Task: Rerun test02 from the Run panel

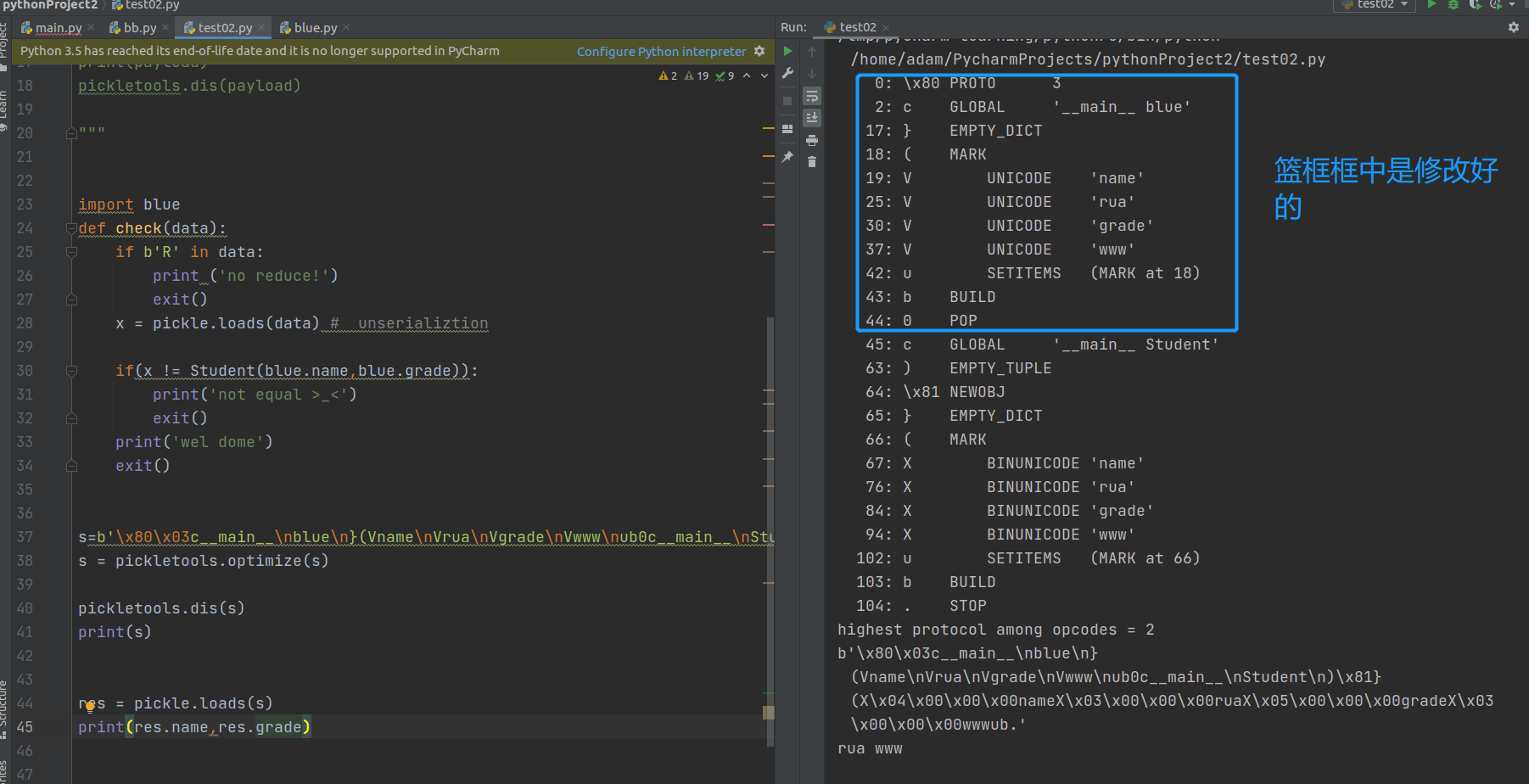Action: (x=788, y=51)
